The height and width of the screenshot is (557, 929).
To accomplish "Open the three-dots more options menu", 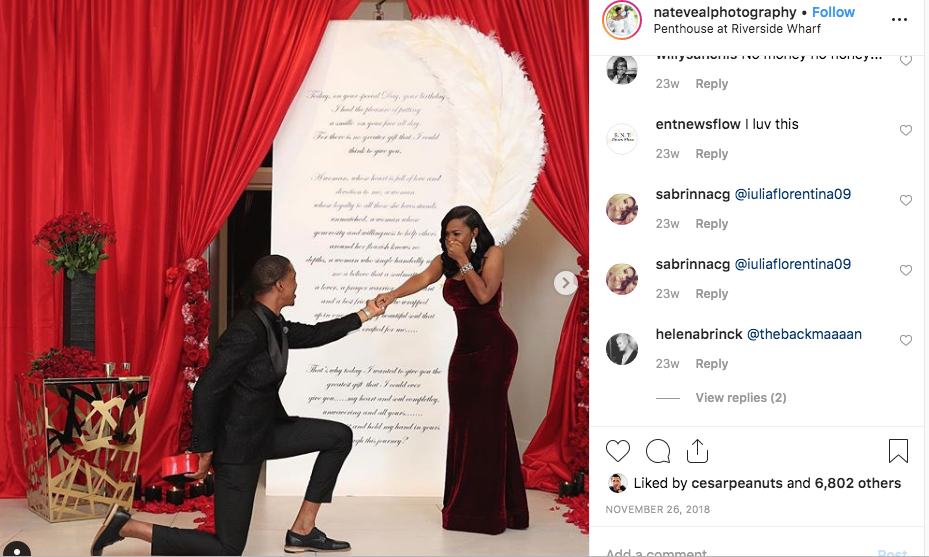I will (899, 20).
